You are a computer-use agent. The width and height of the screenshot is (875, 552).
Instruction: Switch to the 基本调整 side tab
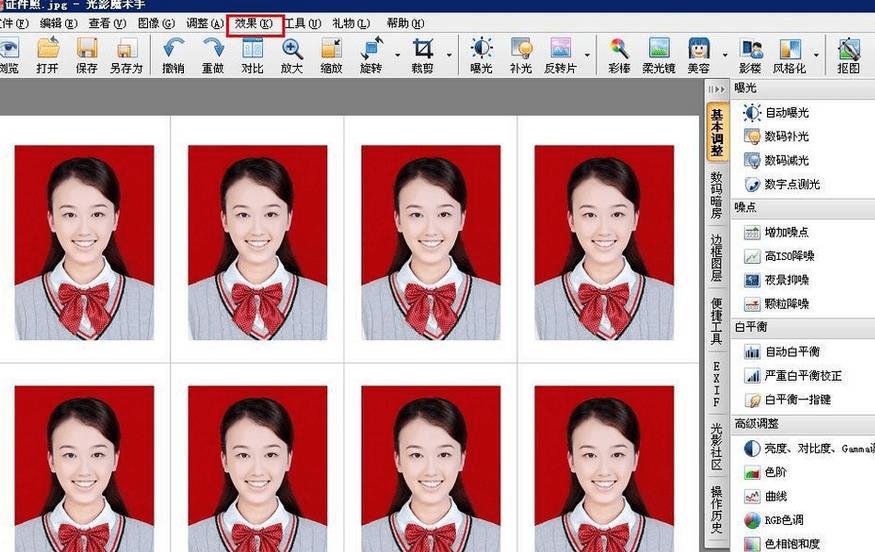click(717, 132)
